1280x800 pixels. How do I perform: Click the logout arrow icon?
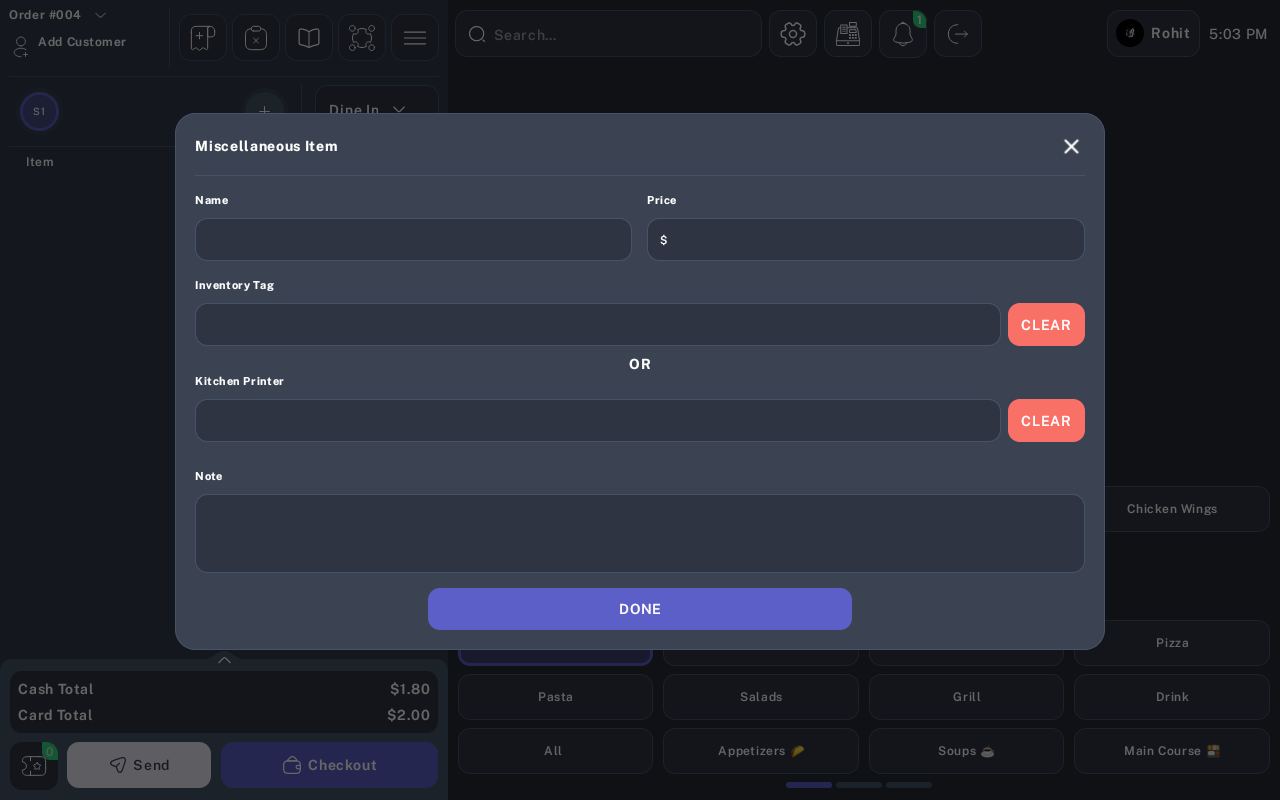(x=958, y=34)
